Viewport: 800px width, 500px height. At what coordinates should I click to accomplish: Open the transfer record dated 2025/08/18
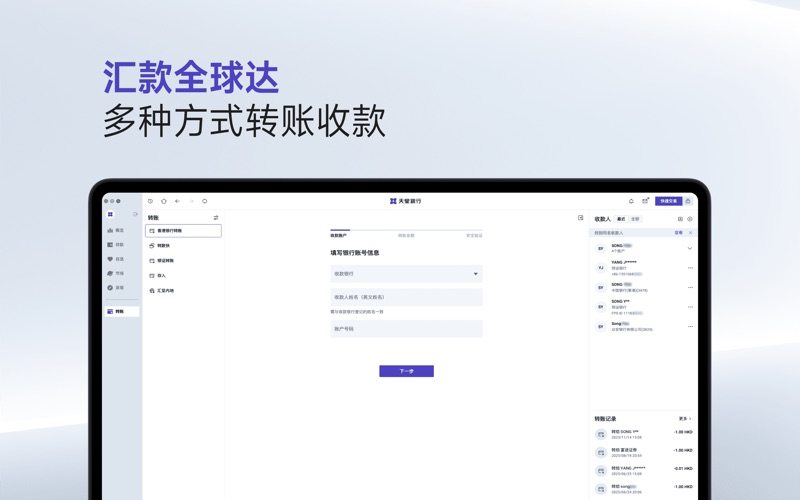click(643, 453)
